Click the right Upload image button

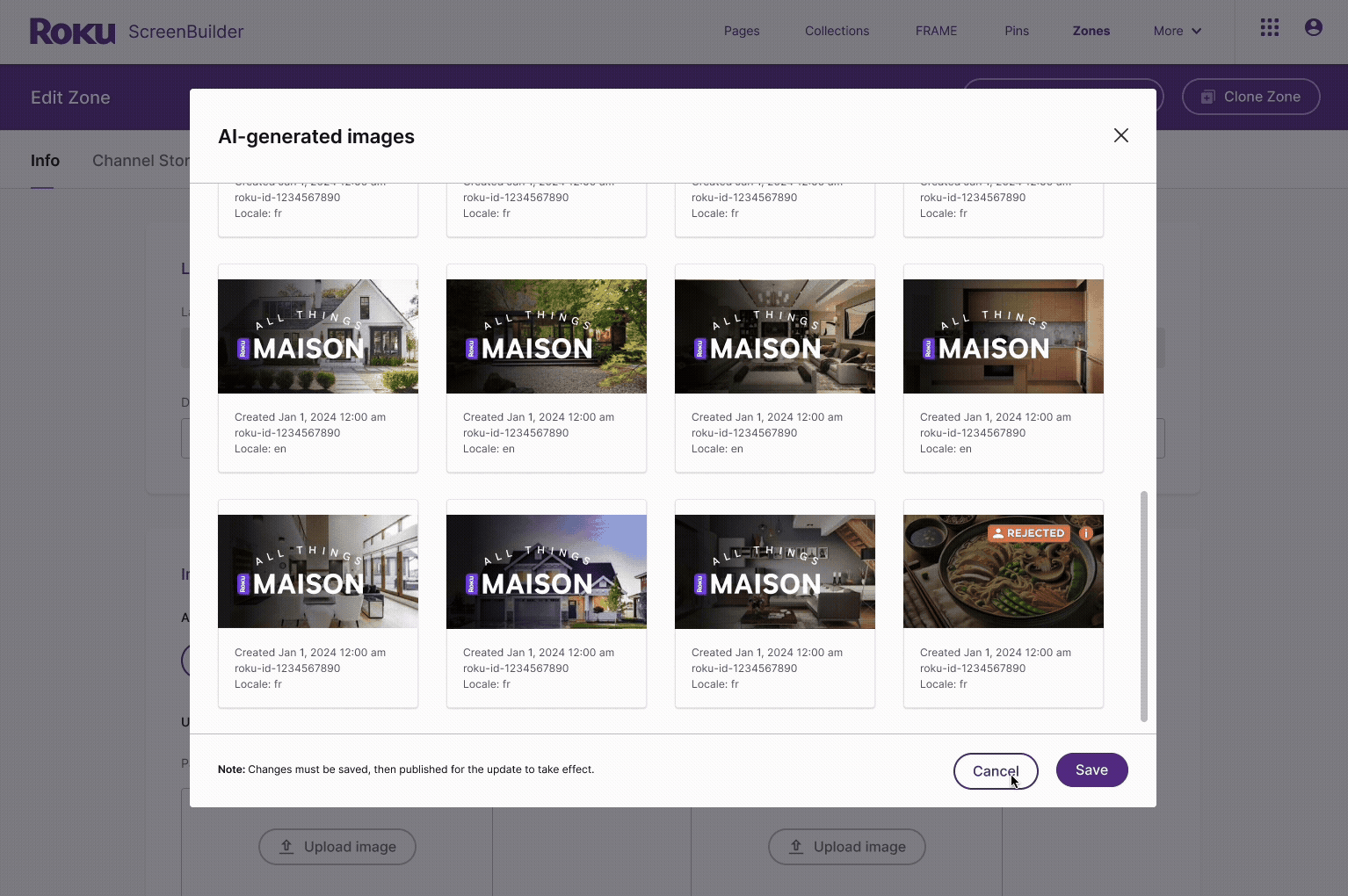coord(847,847)
